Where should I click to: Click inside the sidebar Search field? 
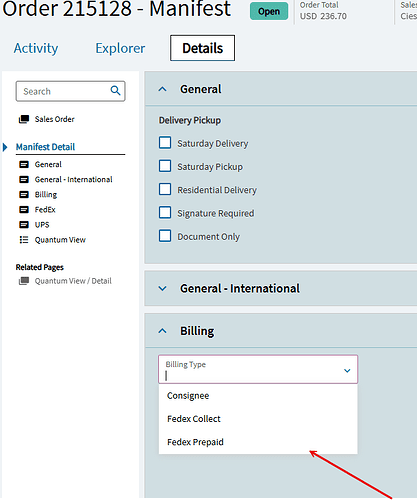click(65, 91)
